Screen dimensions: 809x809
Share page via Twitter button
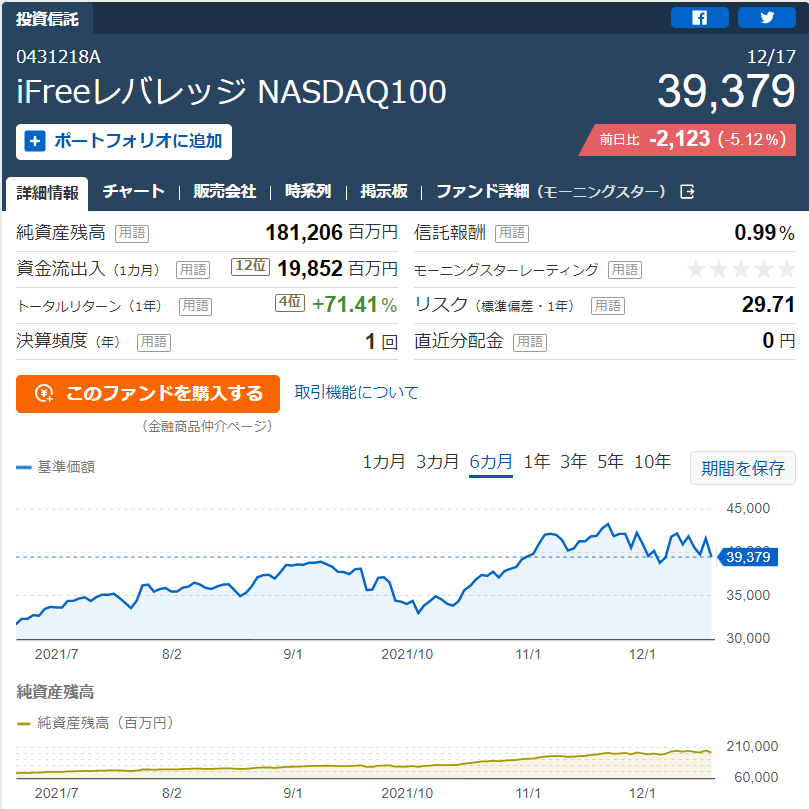pos(767,18)
